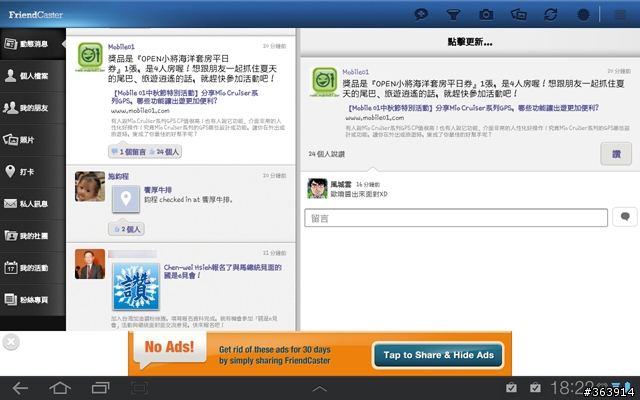Image resolution: width=640 pixels, height=400 pixels.
Task: Open the clock showing 18:22
Action: [572, 388]
